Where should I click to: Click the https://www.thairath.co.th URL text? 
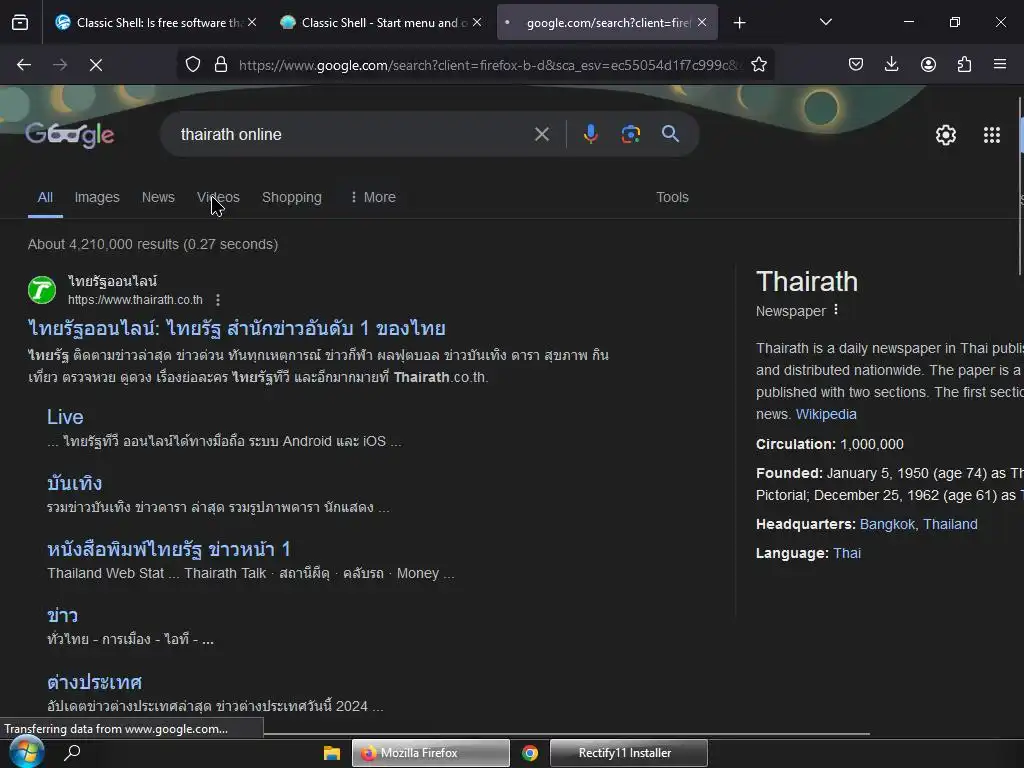point(135,300)
